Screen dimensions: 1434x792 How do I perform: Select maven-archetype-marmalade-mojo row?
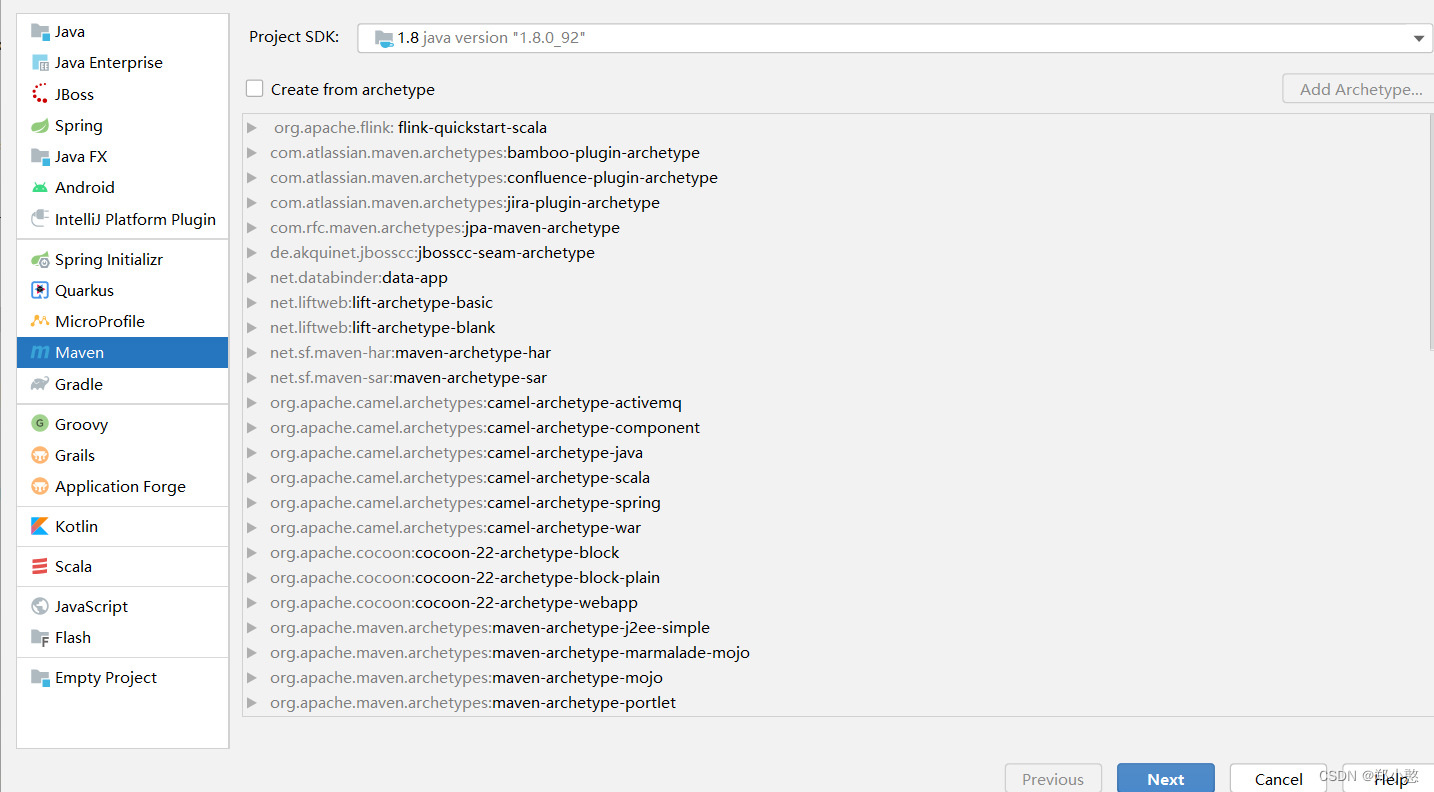pyautogui.click(x=836, y=652)
